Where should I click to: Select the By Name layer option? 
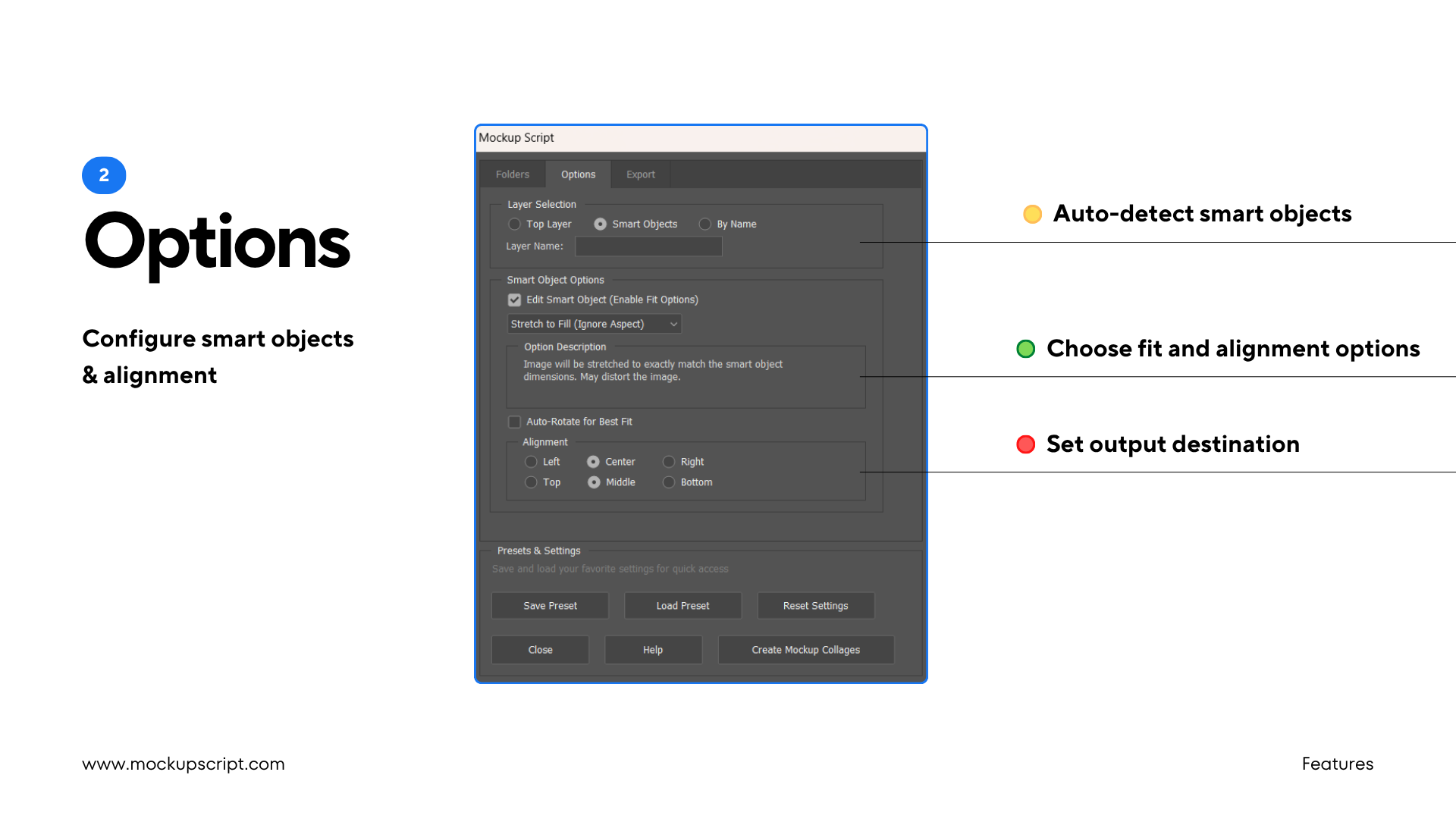click(705, 224)
